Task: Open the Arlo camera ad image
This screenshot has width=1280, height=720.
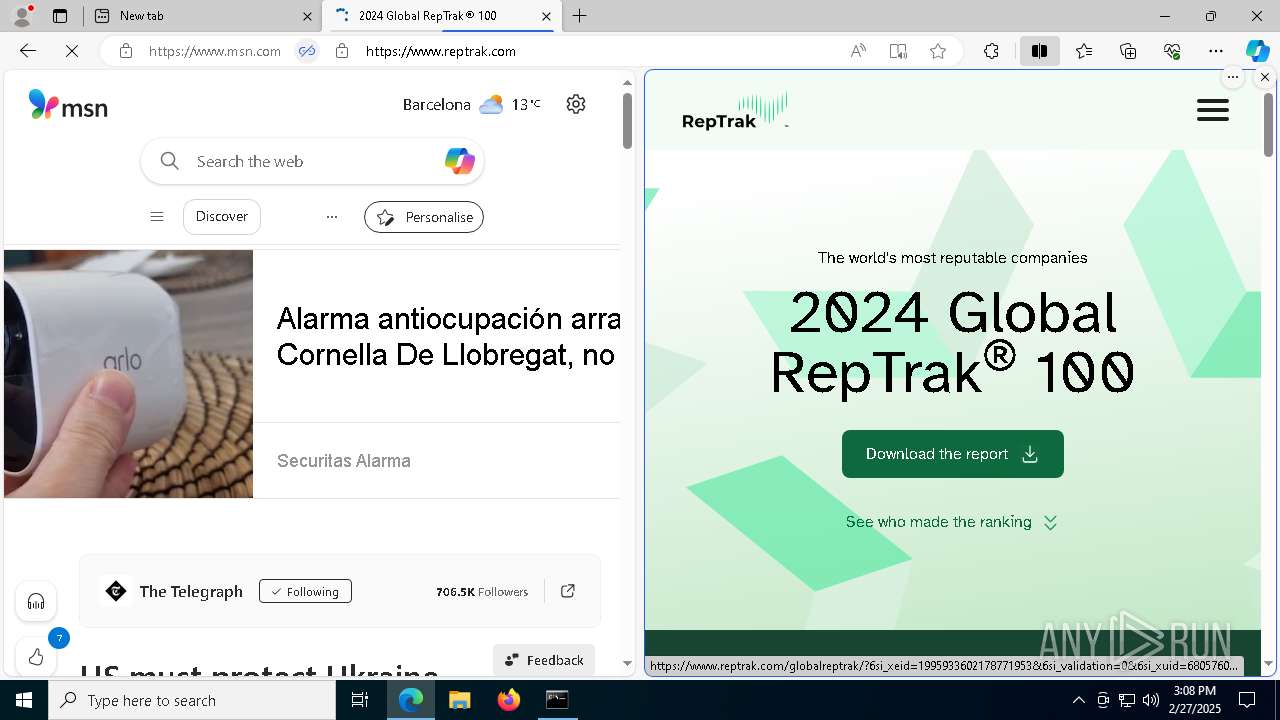Action: point(128,374)
